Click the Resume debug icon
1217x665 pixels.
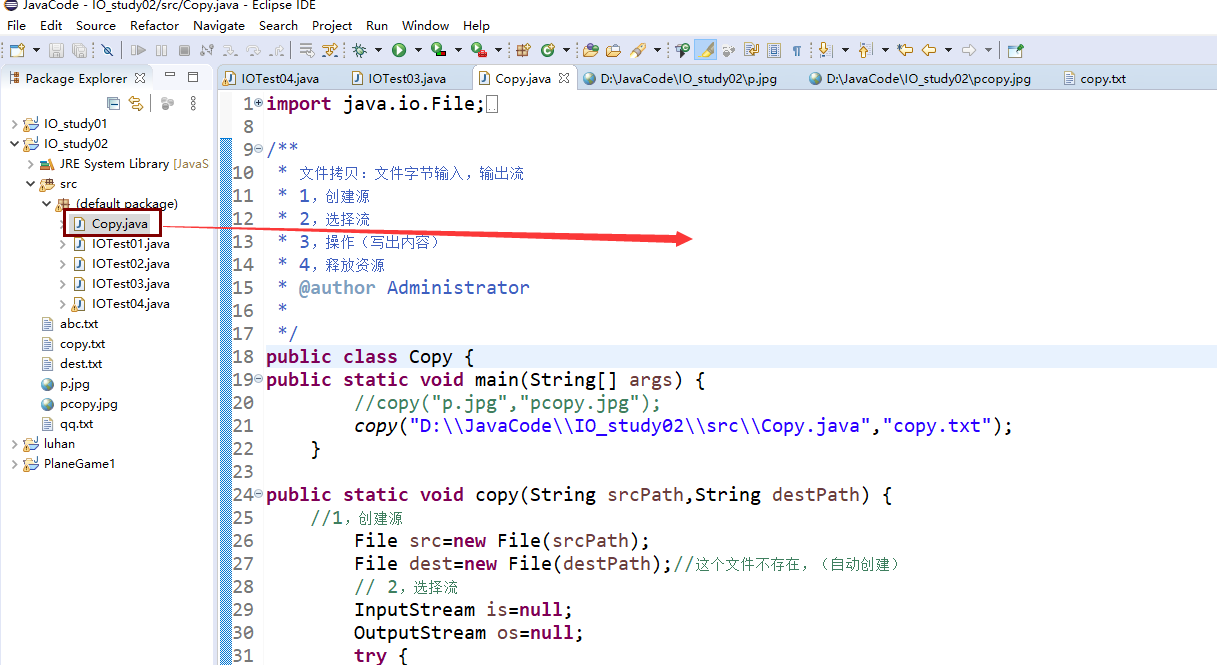point(138,50)
